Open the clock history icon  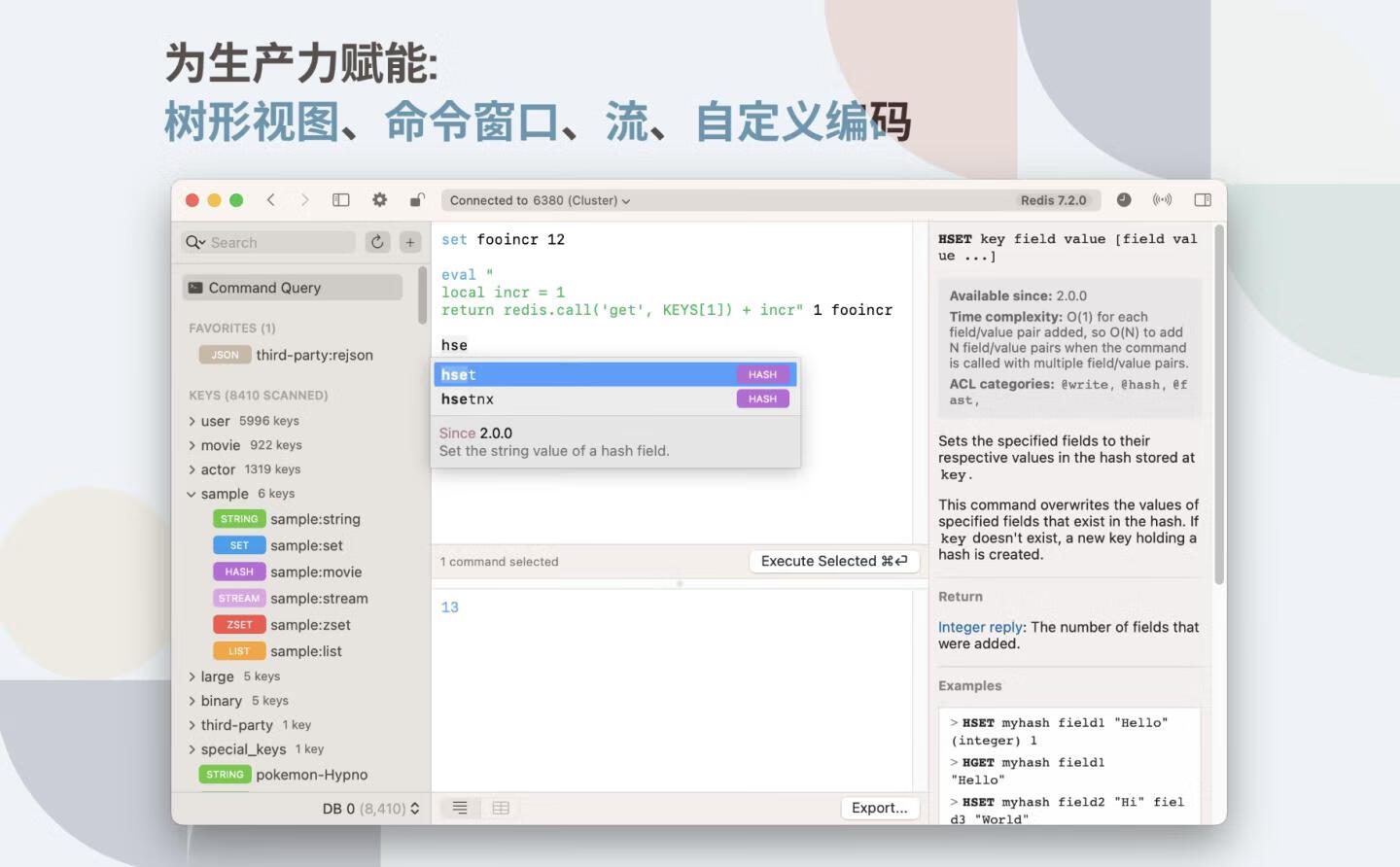1124,200
